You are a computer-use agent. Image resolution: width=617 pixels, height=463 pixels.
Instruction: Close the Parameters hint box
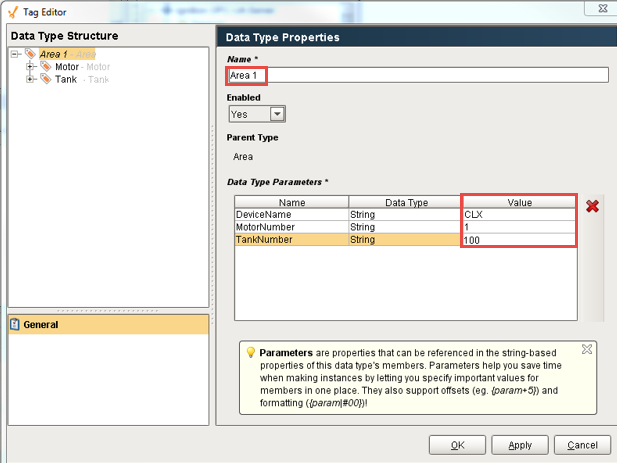pyautogui.click(x=587, y=350)
